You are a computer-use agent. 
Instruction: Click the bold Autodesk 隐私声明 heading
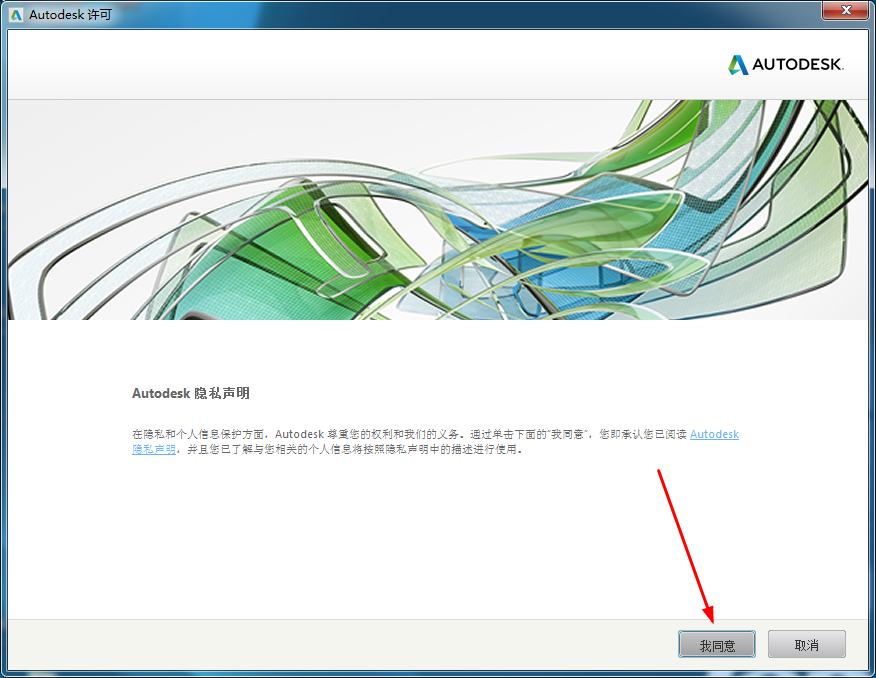[x=190, y=394]
